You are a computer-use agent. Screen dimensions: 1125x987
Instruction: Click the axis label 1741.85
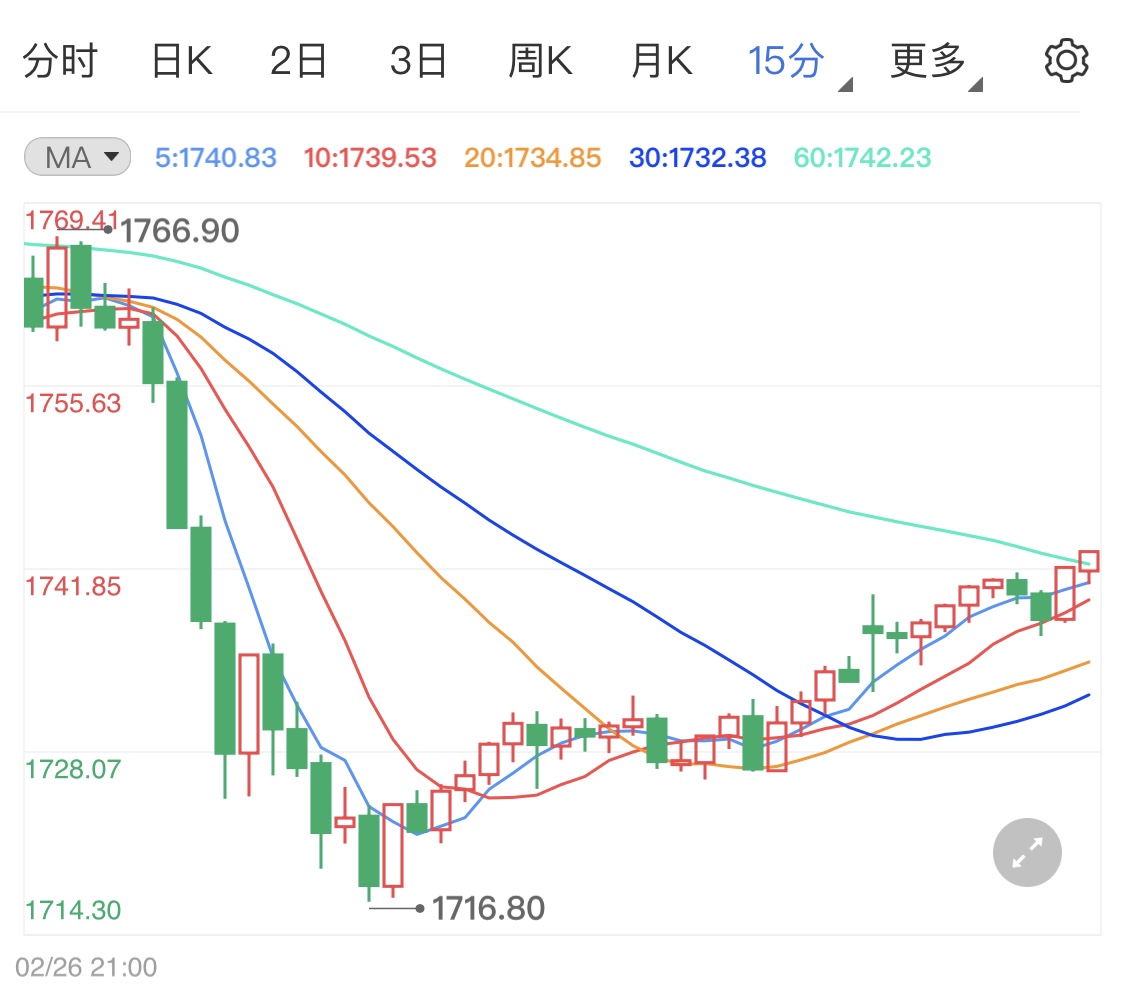tap(73, 586)
